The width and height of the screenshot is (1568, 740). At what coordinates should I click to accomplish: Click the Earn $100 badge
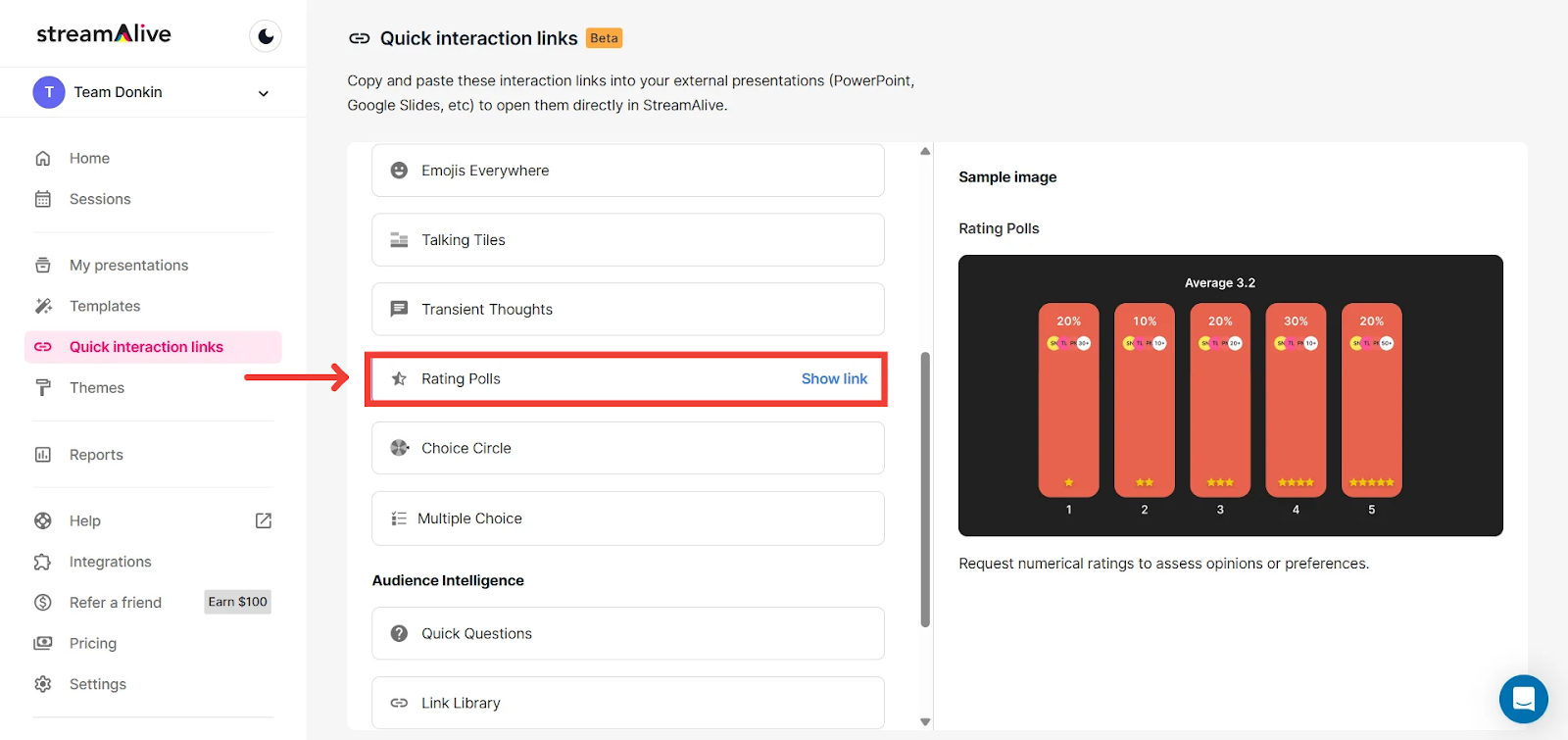pyautogui.click(x=237, y=602)
